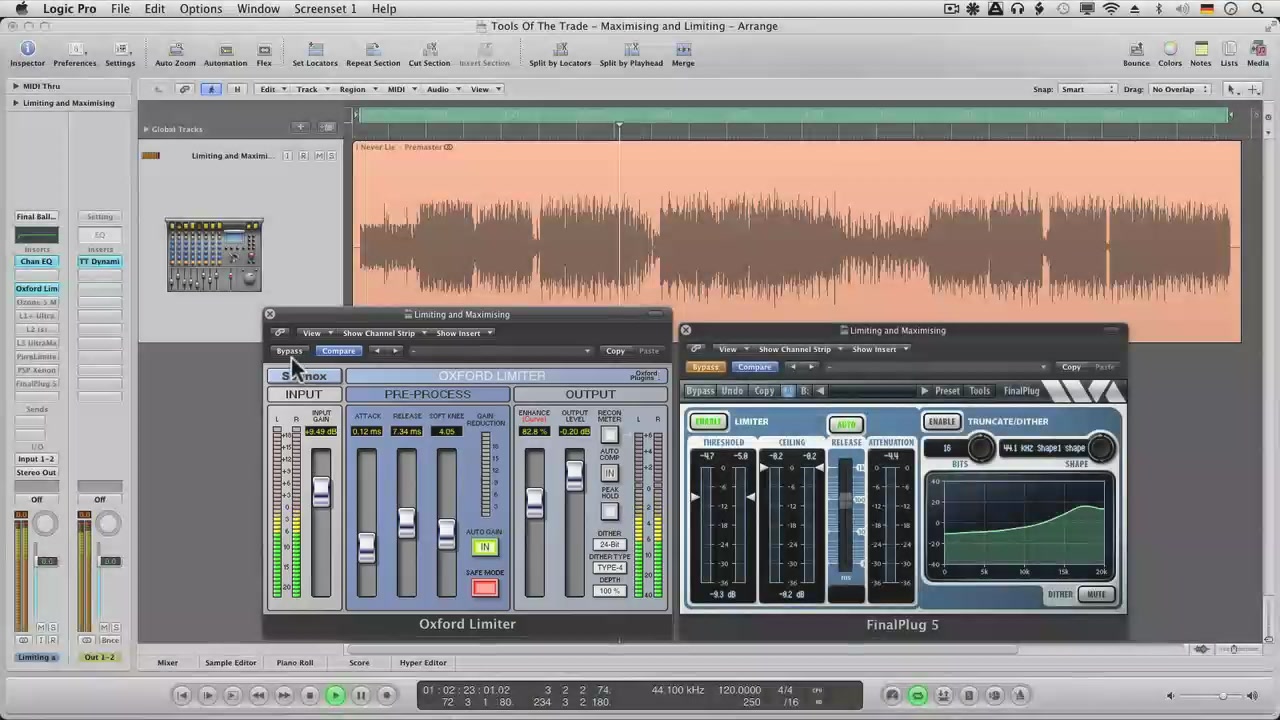This screenshot has width=1280, height=720.
Task: Click the transport Pause button
Action: coord(361,695)
